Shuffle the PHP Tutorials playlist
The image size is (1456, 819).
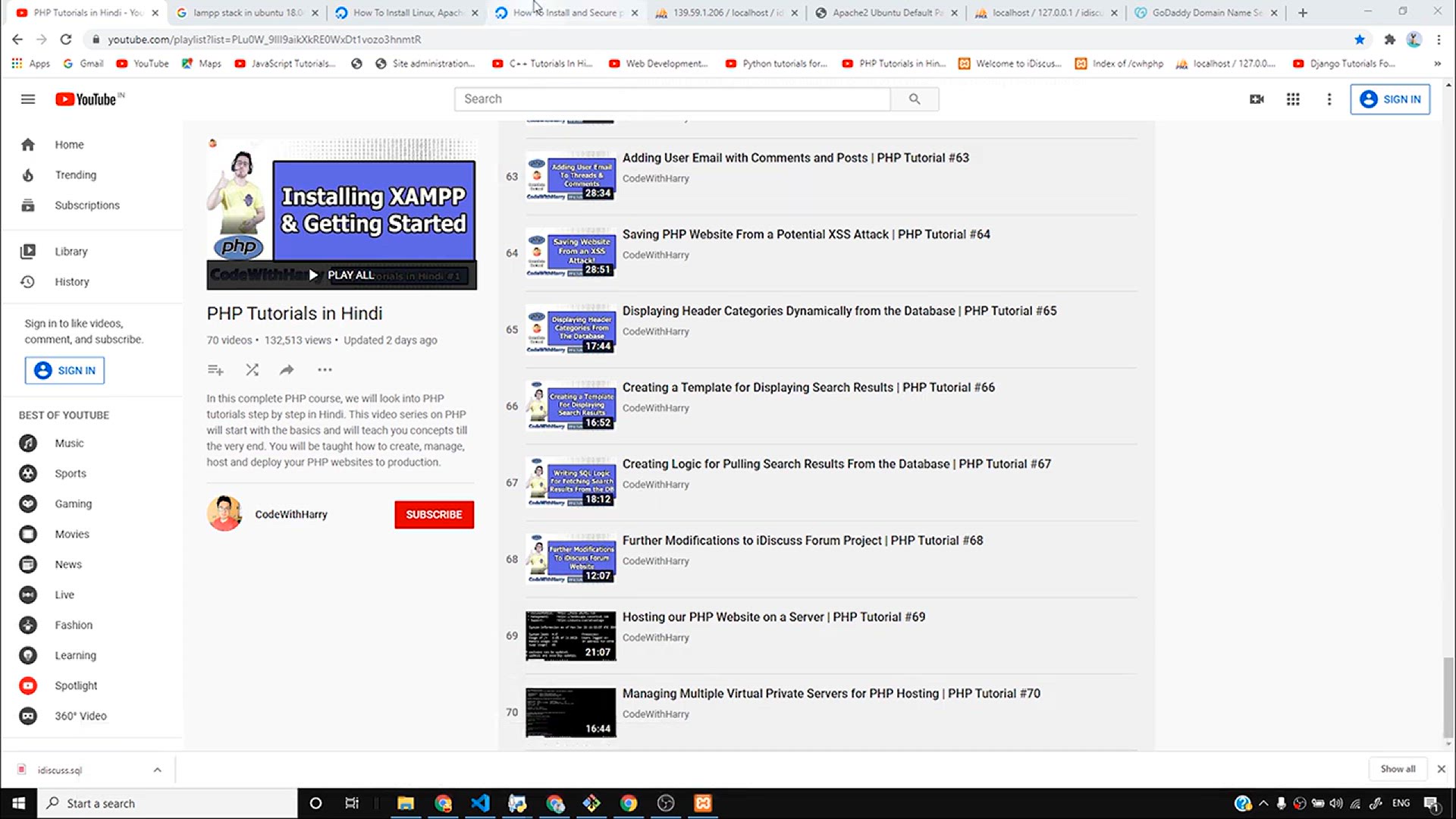tap(252, 370)
